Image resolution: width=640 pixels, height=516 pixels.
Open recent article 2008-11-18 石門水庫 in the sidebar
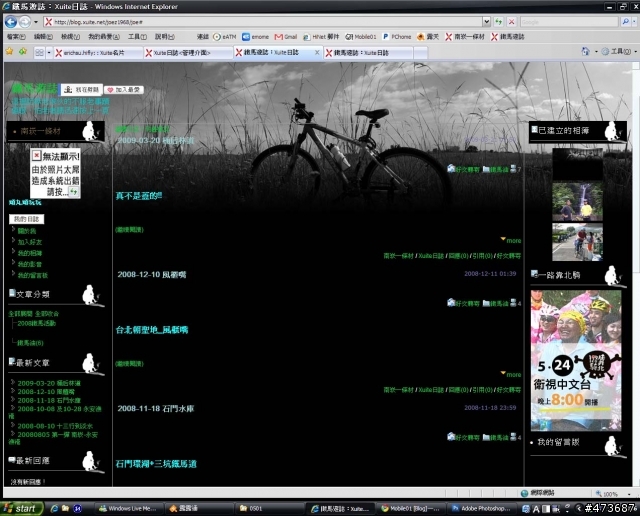49,400
